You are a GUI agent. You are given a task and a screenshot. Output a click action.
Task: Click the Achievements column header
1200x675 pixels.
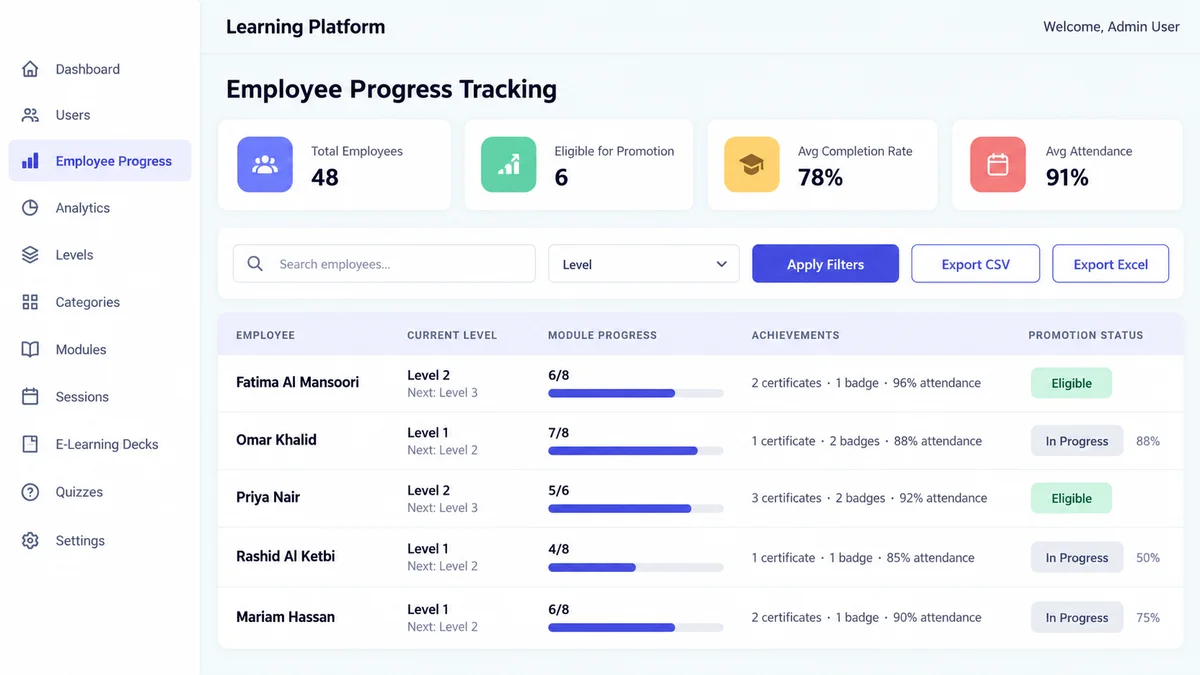795,335
